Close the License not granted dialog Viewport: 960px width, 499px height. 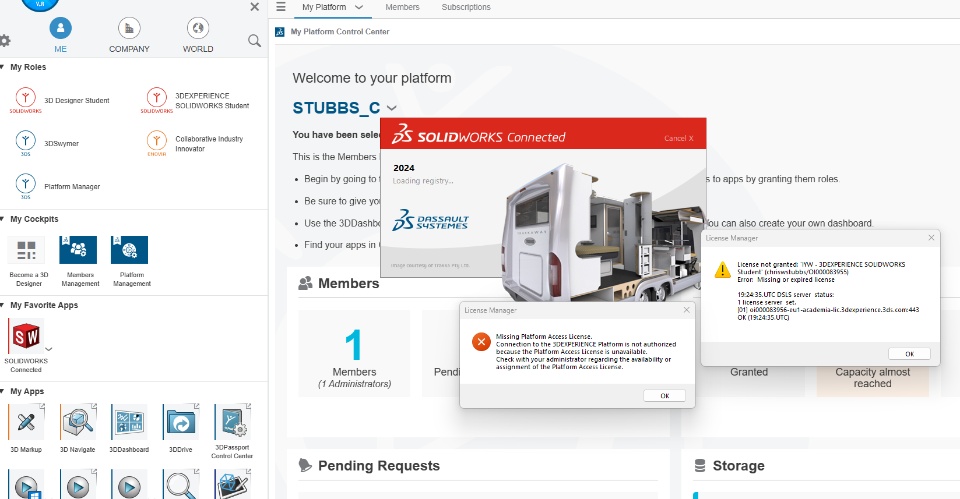click(x=931, y=238)
